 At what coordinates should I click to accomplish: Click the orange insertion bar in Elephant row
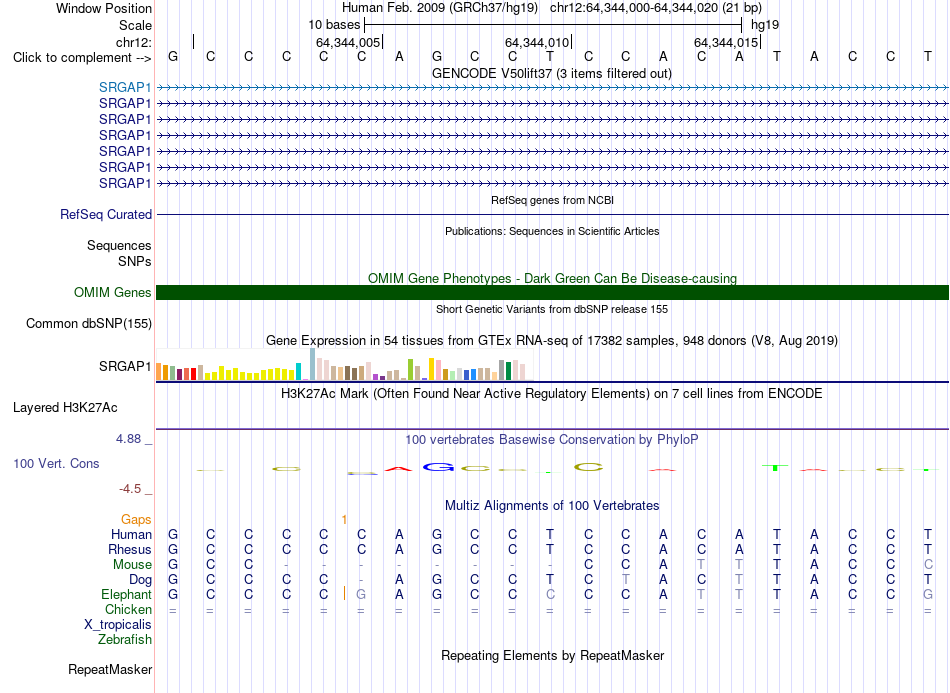tap(344, 594)
